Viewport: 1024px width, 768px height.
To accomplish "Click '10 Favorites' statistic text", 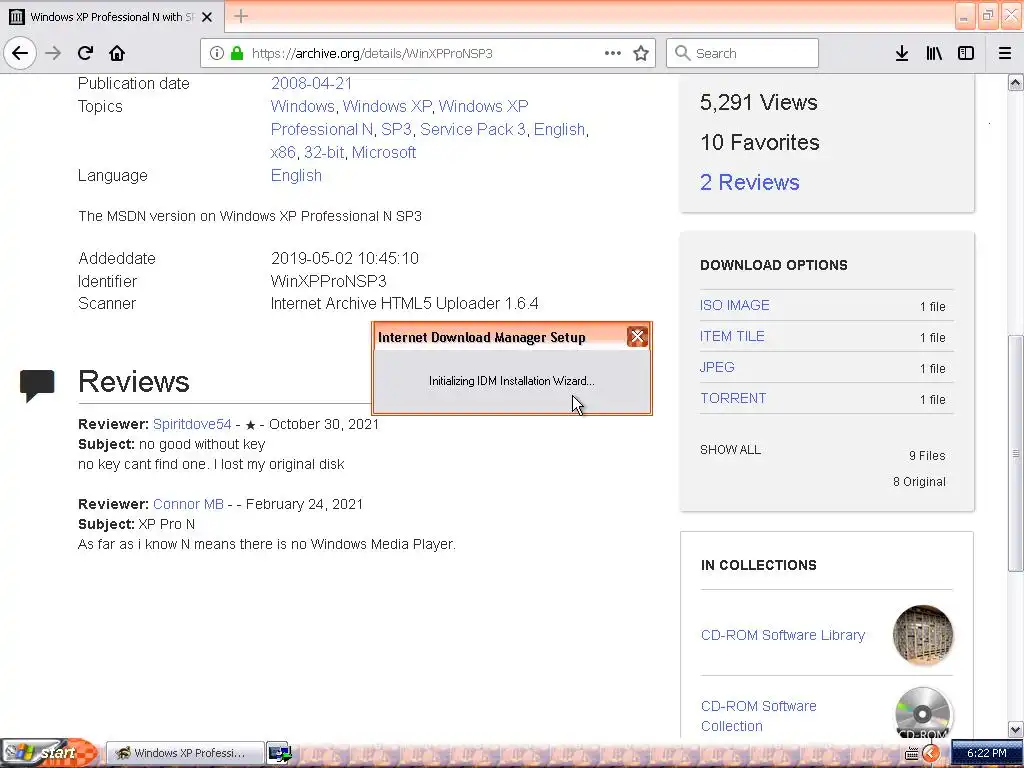I will (x=760, y=142).
